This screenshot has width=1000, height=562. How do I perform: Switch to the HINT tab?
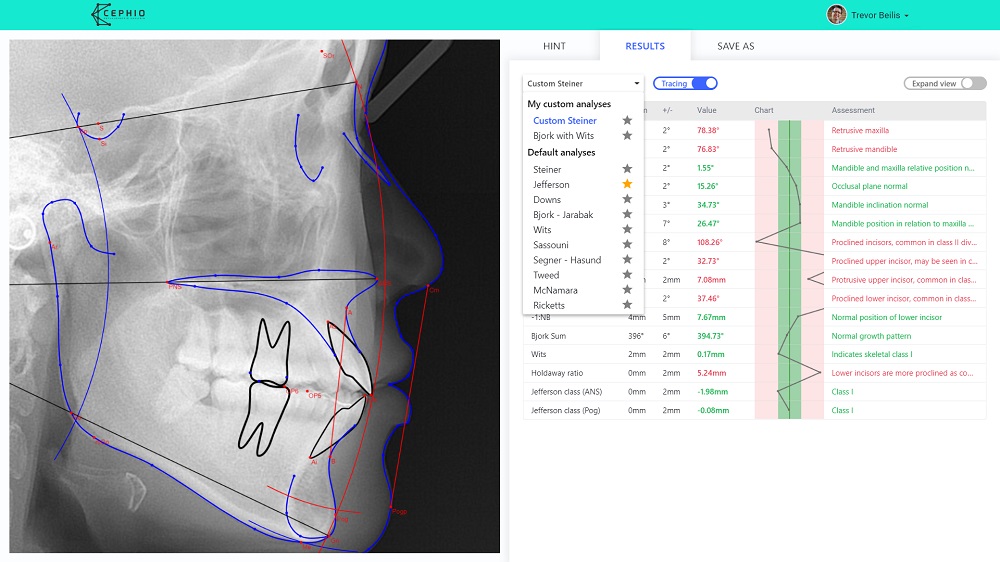pyautogui.click(x=554, y=46)
